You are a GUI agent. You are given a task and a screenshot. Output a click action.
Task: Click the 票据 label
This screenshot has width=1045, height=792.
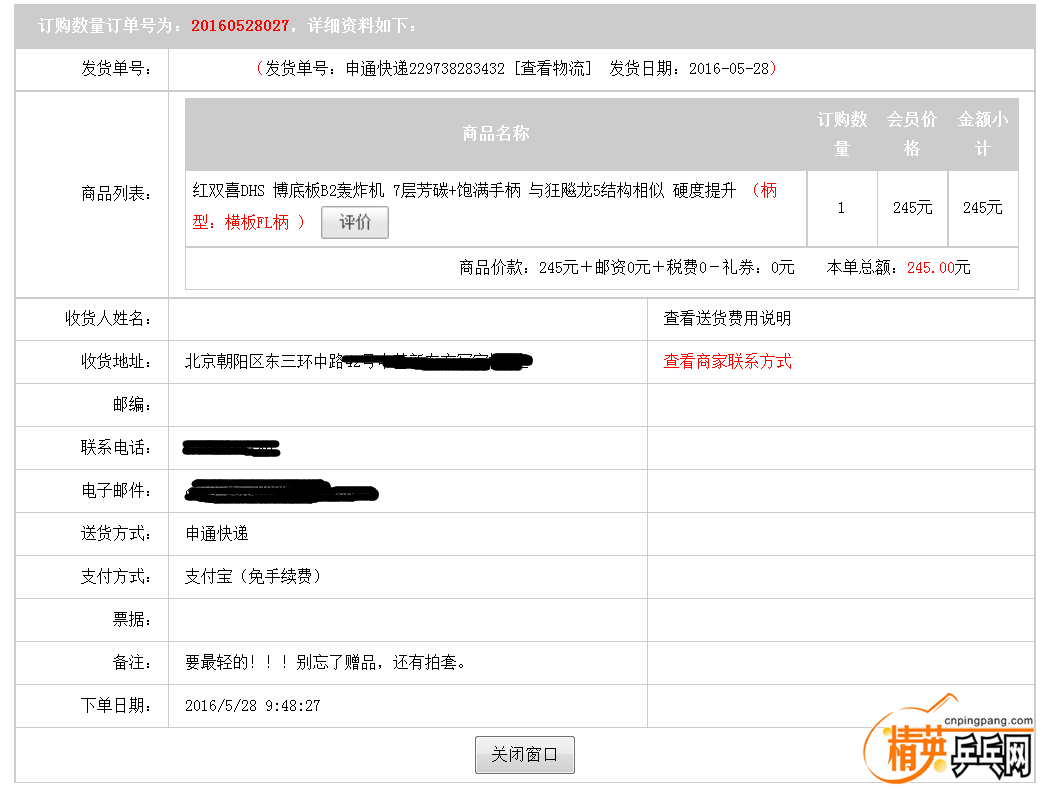coord(132,619)
